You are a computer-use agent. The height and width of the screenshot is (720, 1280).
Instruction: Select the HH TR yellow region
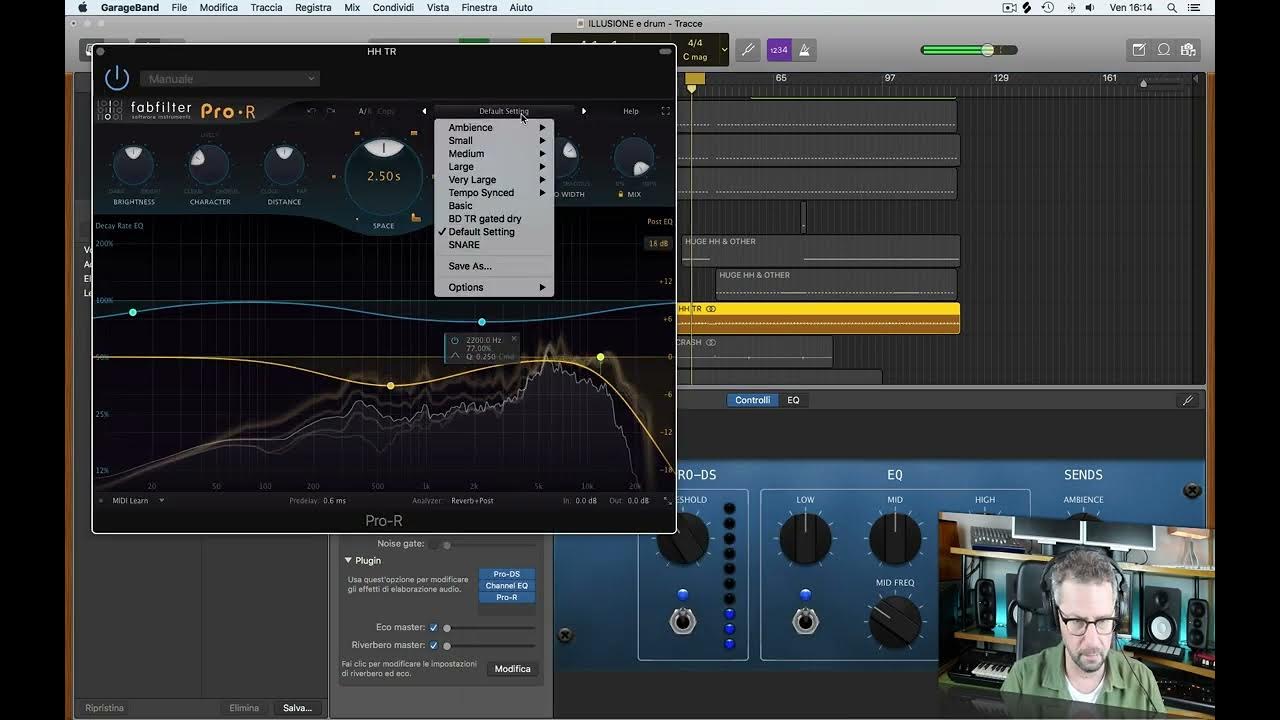pyautogui.click(x=819, y=317)
